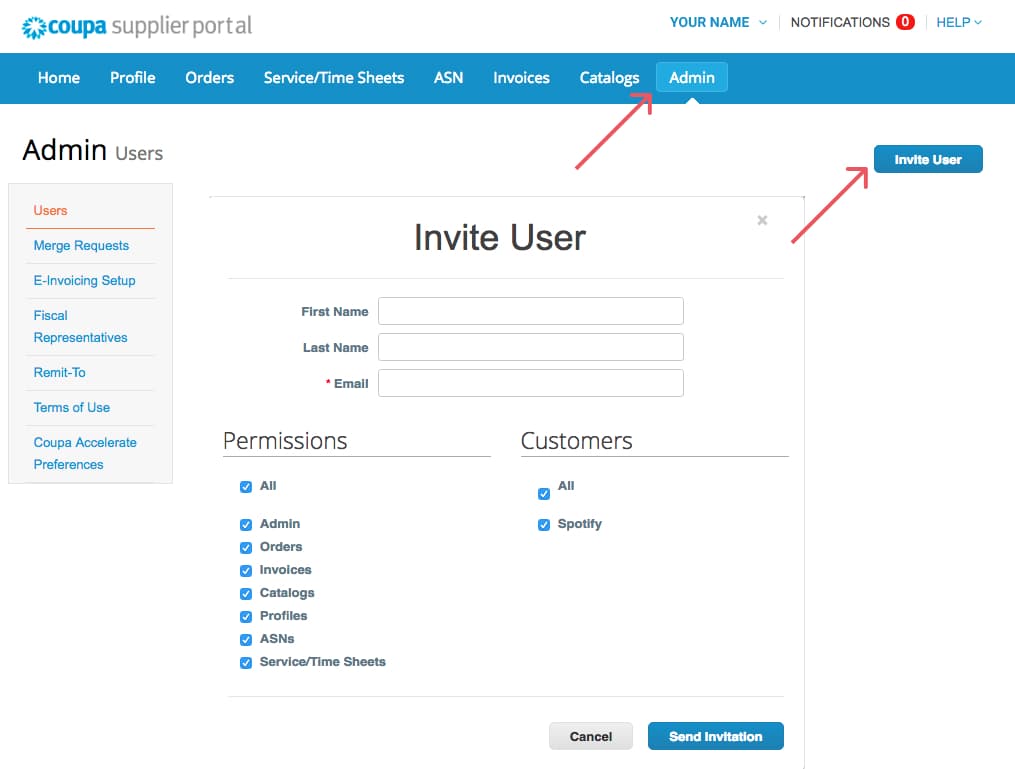Focus the Email input field
Screen dimensions: 1015x769
530,383
